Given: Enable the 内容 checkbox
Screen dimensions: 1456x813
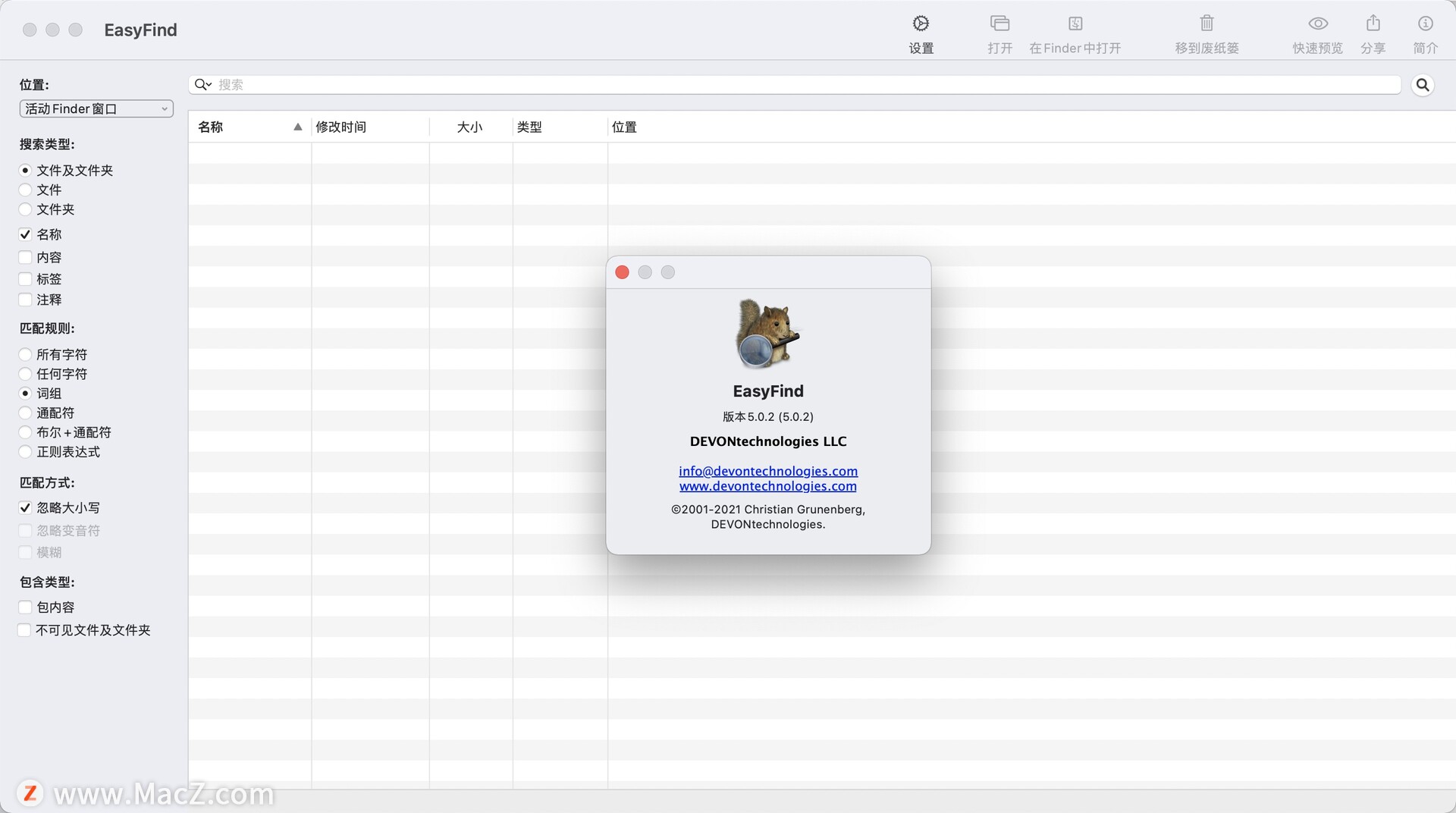Looking at the screenshot, I should pyautogui.click(x=25, y=258).
